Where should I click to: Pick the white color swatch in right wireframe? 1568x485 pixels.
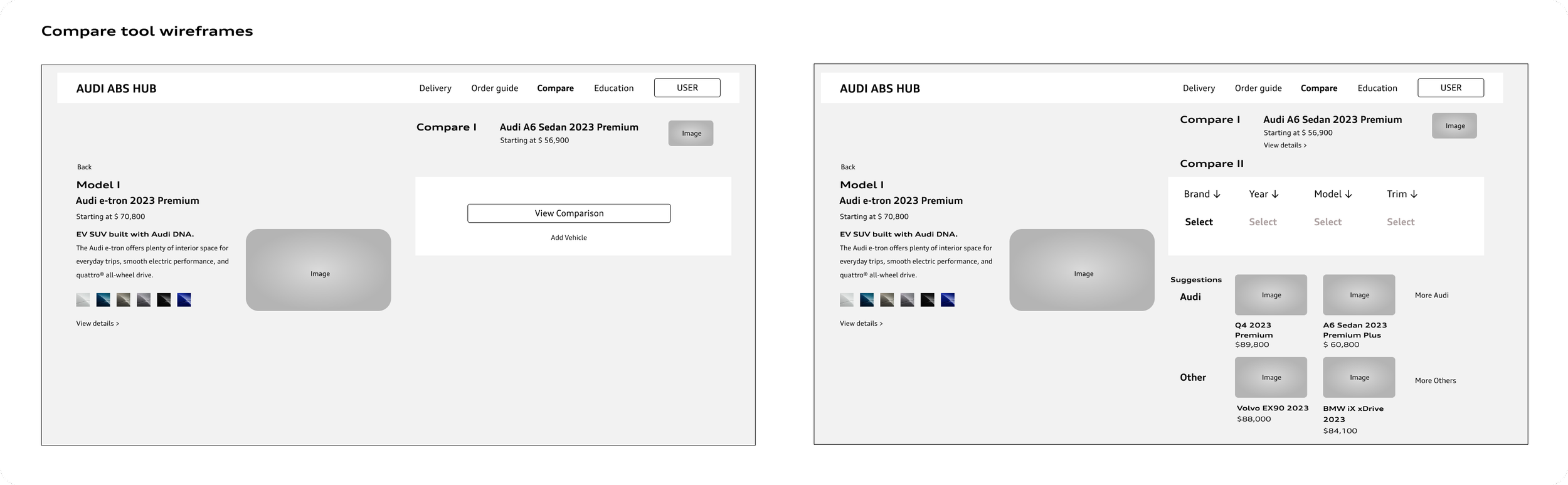[x=847, y=300]
